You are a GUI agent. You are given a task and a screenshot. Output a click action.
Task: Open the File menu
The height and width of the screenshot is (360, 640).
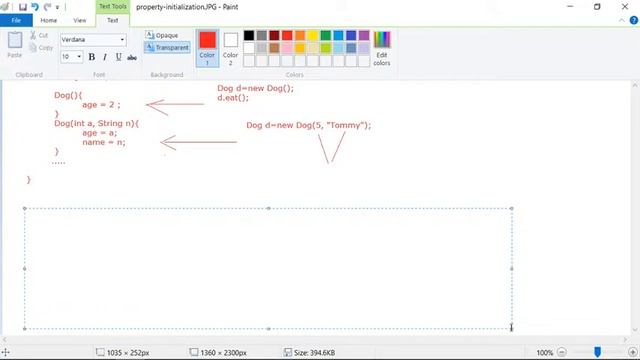16,20
